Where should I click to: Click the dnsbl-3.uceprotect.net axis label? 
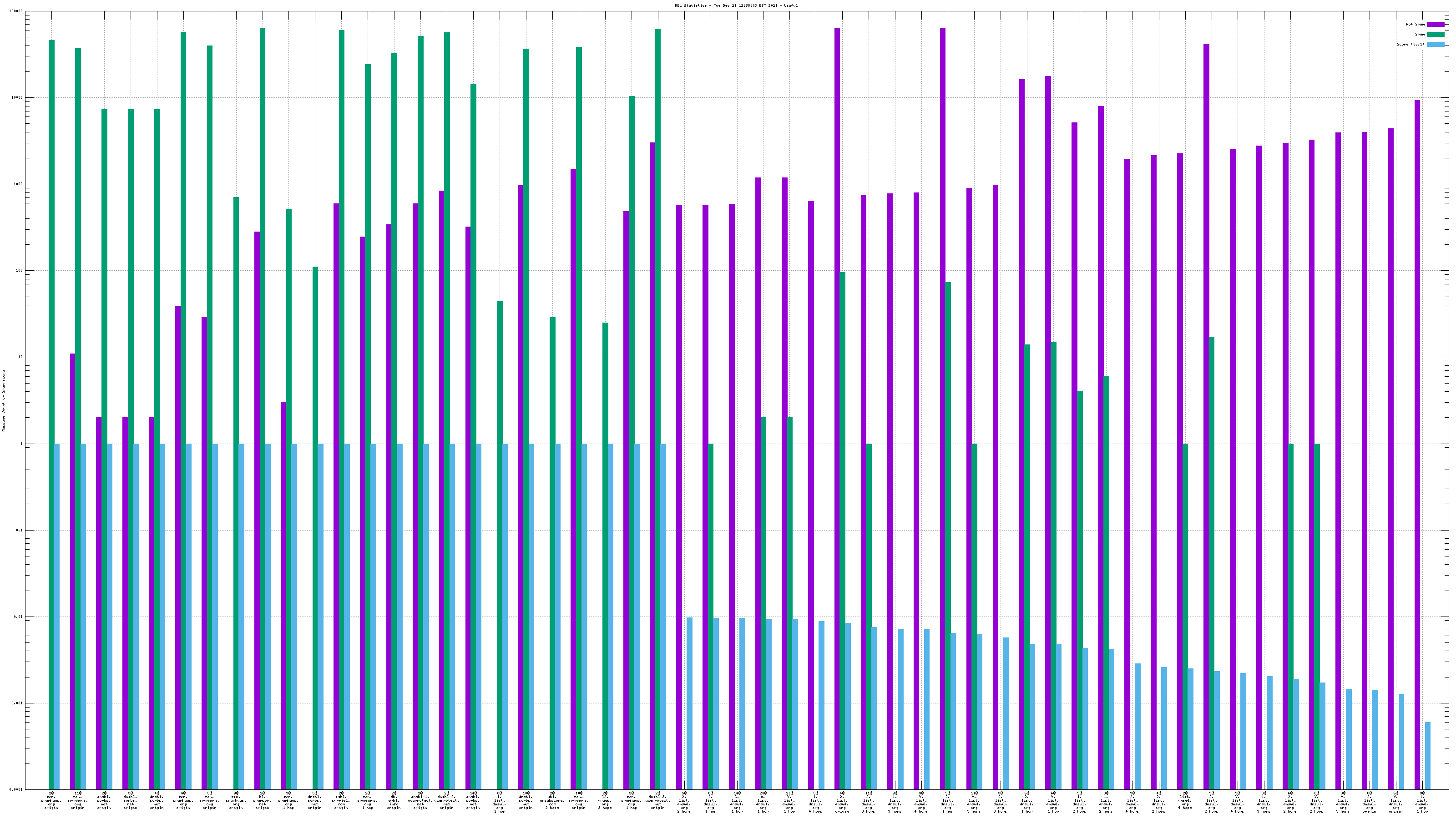[658, 800]
